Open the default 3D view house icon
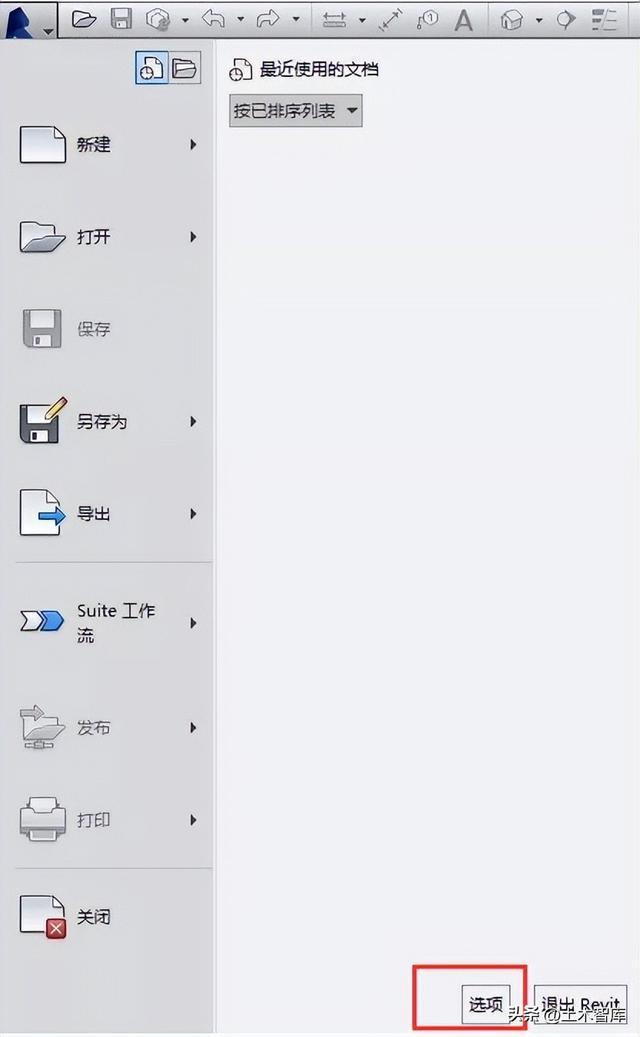 point(512,21)
